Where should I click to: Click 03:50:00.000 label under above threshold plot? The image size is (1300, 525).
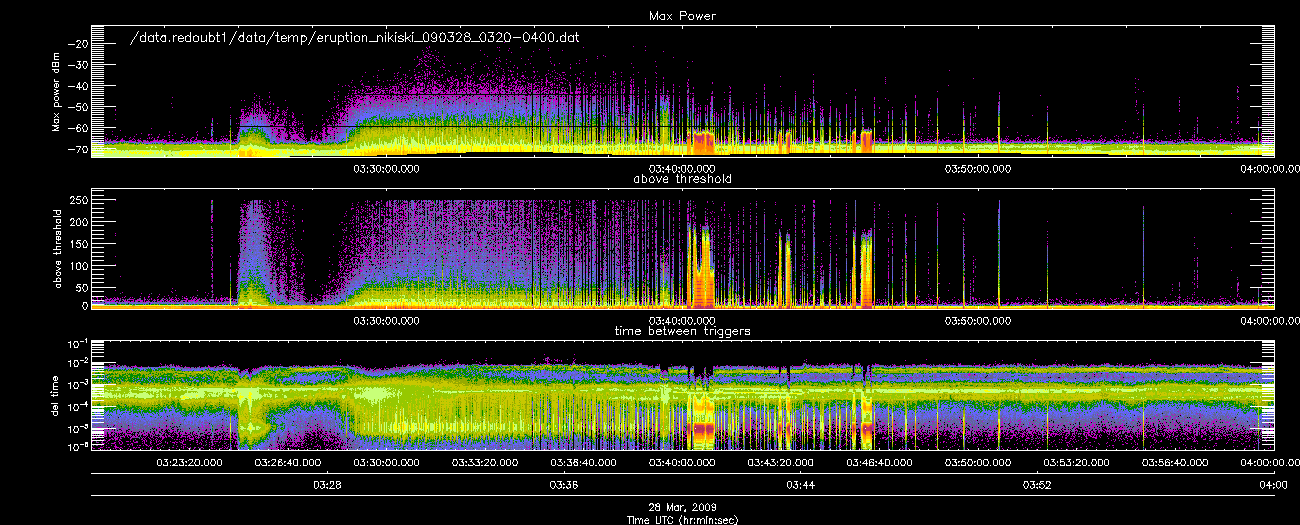[x=977, y=321]
